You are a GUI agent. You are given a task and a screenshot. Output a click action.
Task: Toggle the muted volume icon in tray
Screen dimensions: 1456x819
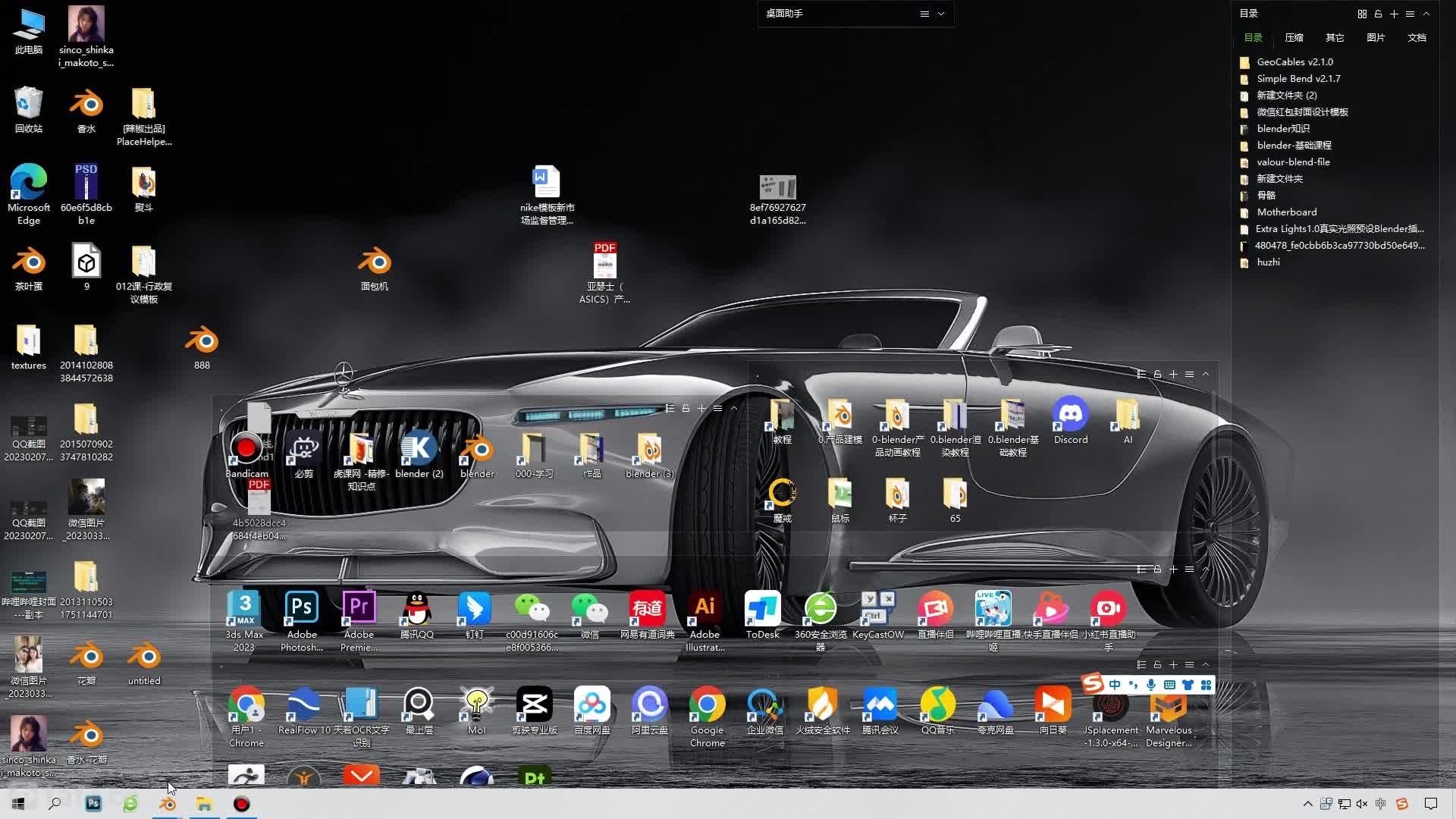1362,804
